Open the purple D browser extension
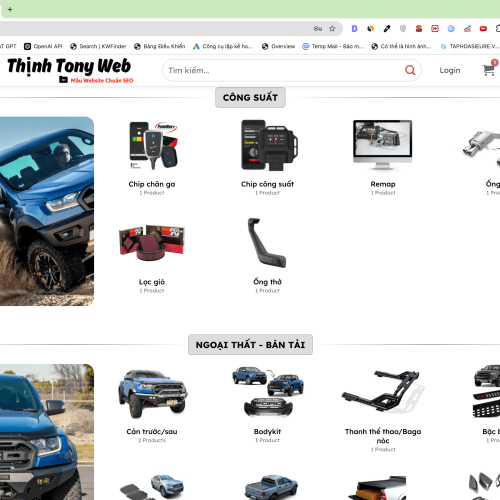Screen dimensions: 500x500 pyautogui.click(x=354, y=29)
